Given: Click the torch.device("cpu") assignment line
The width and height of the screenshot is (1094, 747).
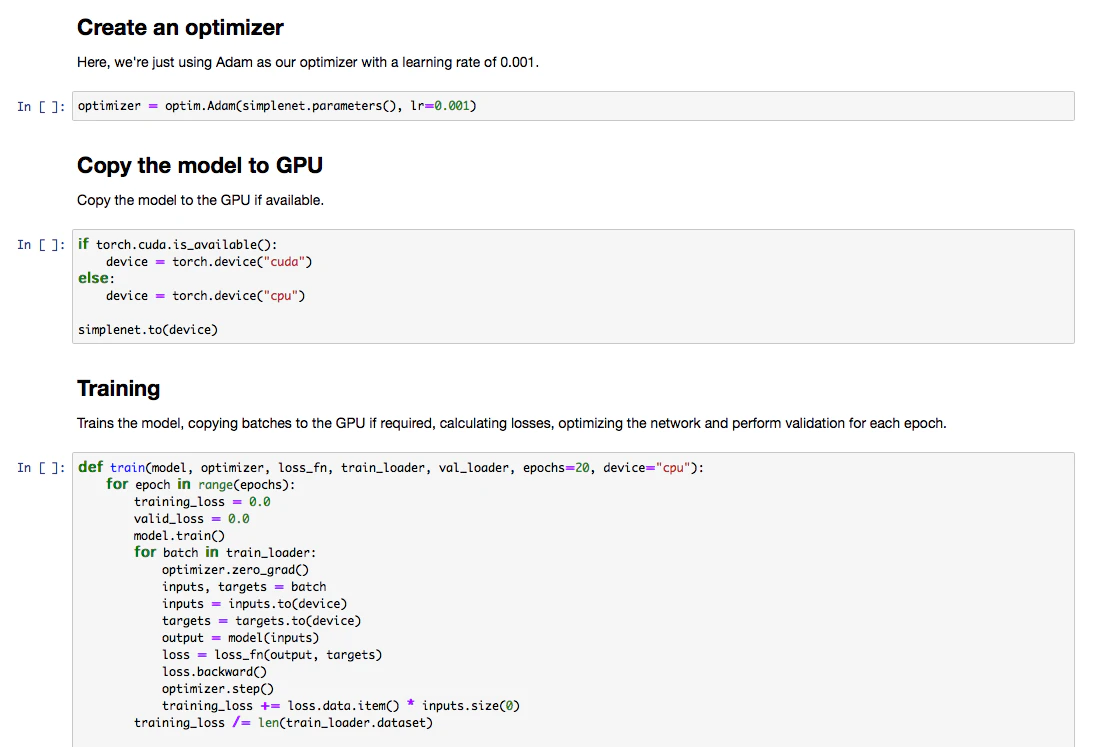Looking at the screenshot, I should tap(205, 296).
